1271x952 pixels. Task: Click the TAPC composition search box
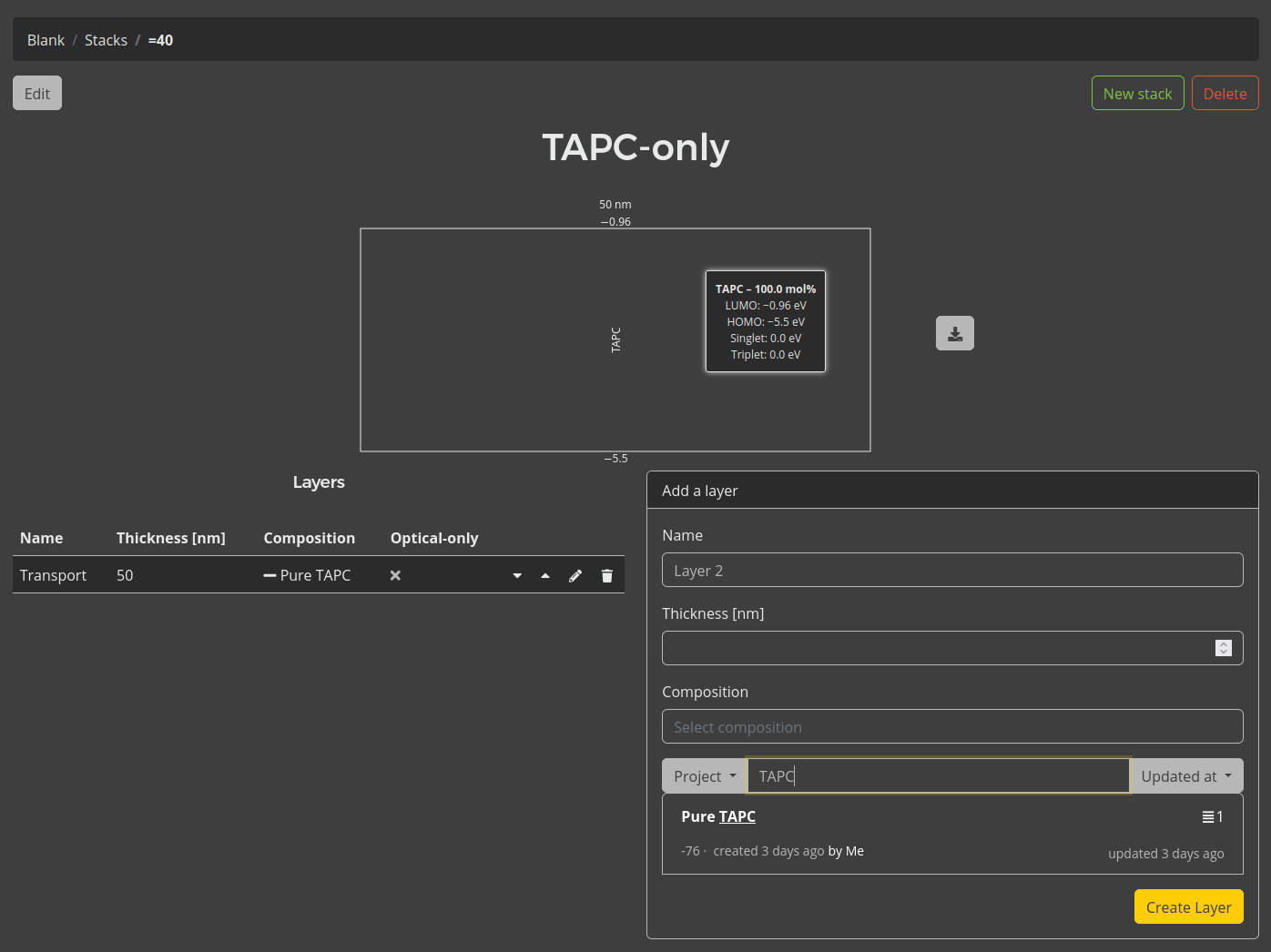tap(938, 776)
